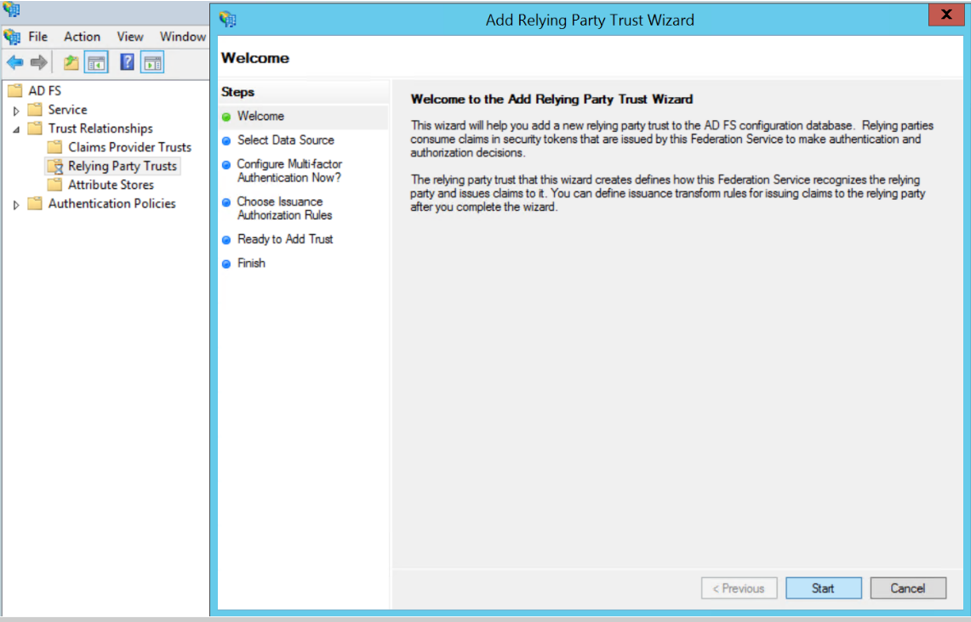Open the View menu

[130, 37]
